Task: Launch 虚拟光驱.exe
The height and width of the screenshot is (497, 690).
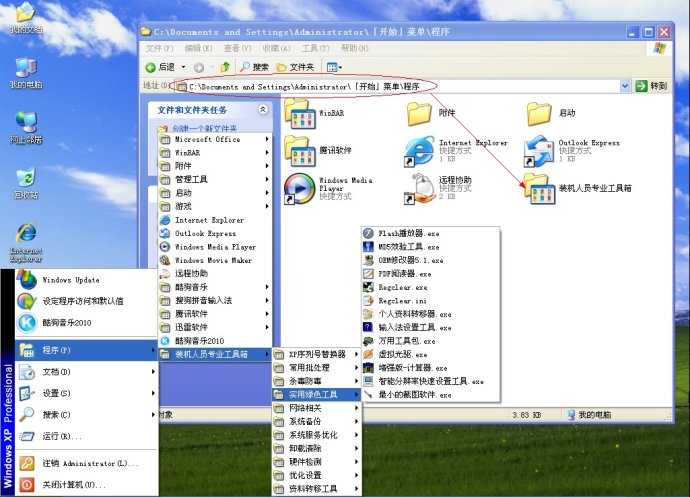Action: (x=430, y=354)
